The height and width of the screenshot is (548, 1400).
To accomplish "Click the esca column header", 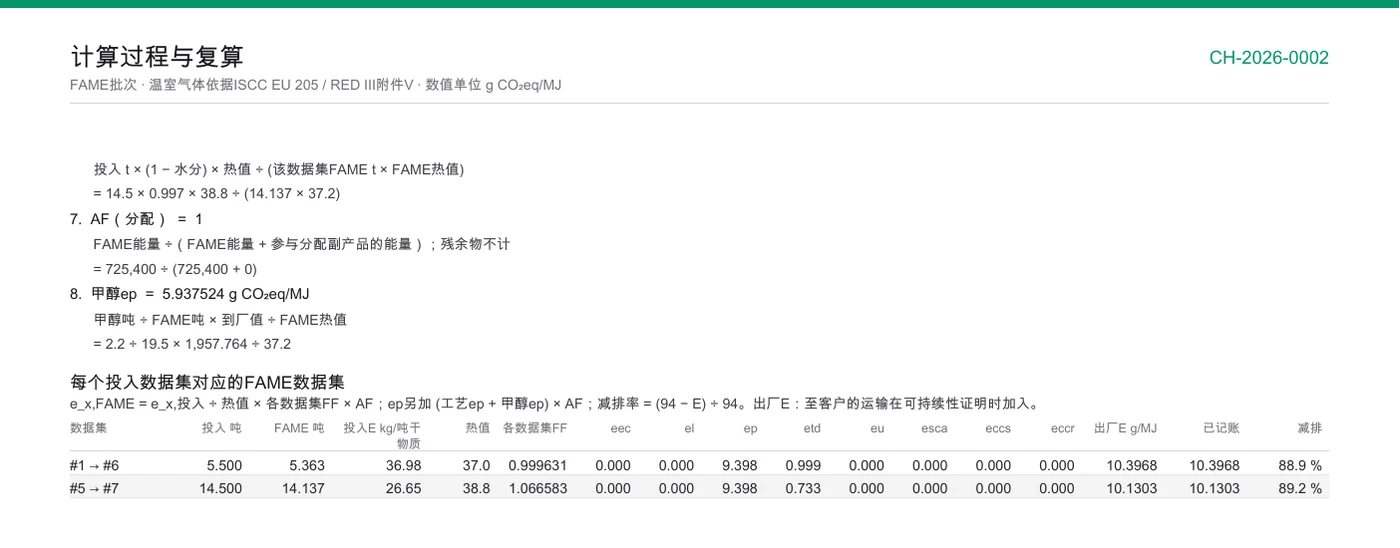I will coord(934,428).
